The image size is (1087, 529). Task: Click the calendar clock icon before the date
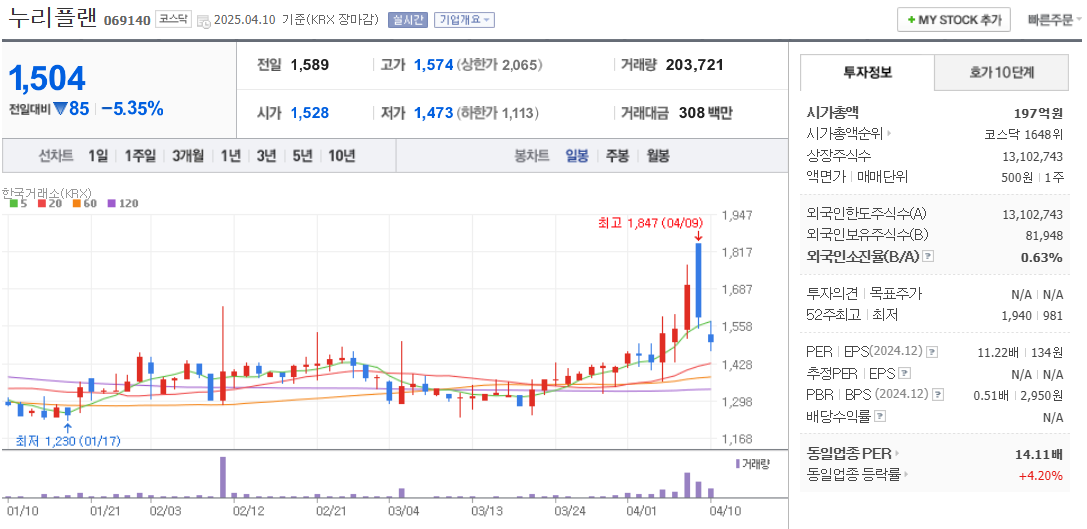coord(204,21)
